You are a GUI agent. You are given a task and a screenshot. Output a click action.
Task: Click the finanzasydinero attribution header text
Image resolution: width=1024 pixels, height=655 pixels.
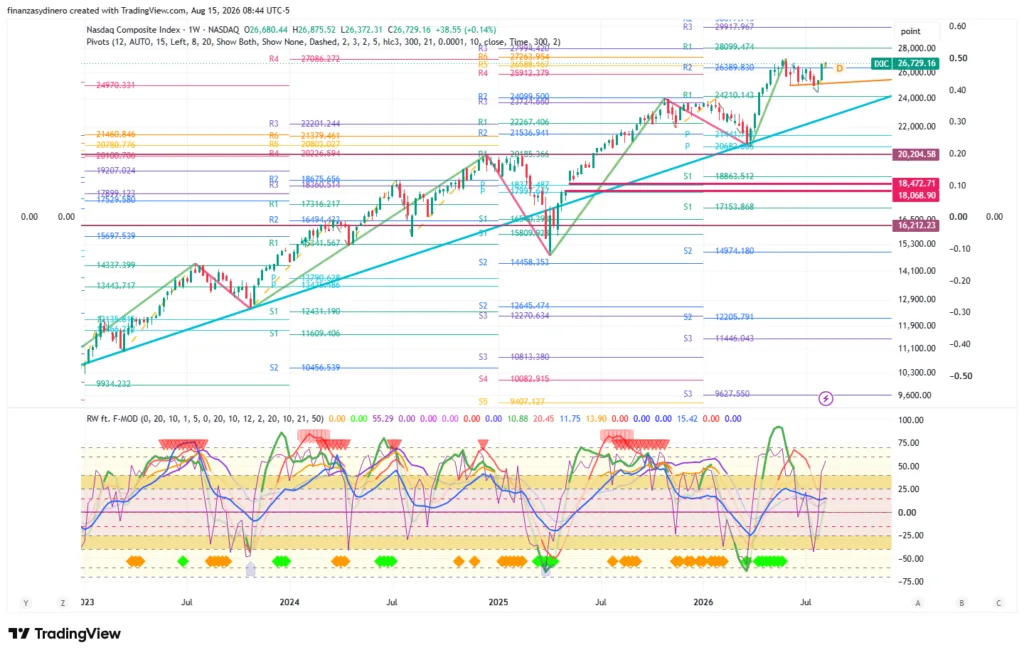(148, 10)
